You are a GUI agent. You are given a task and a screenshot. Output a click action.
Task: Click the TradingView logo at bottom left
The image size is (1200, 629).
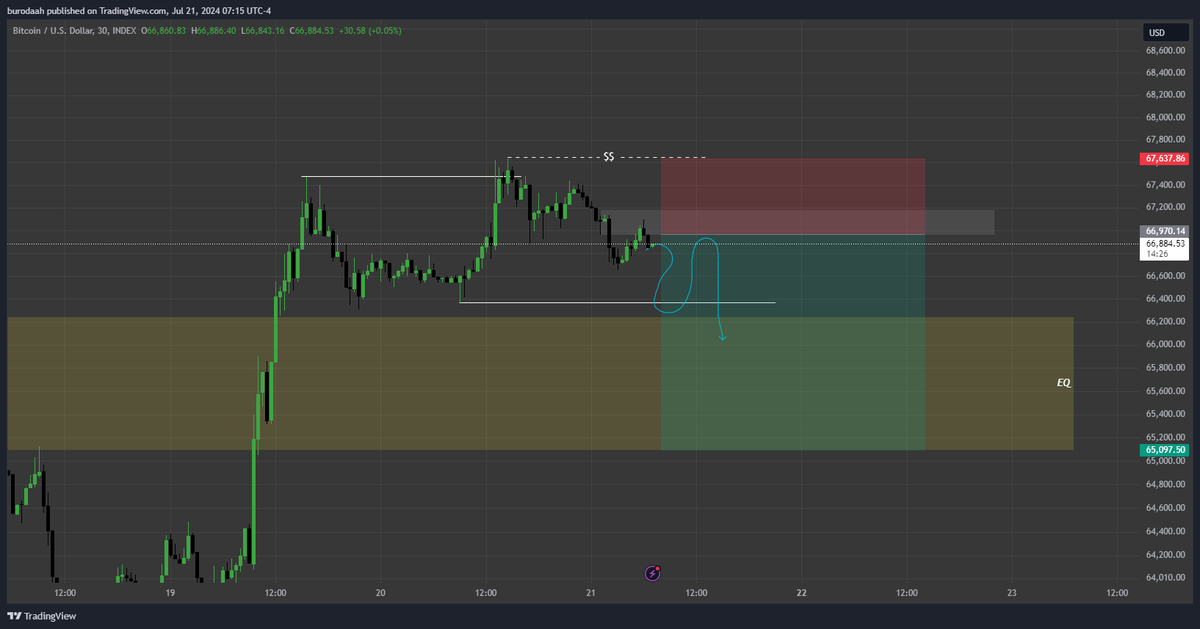click(x=42, y=616)
